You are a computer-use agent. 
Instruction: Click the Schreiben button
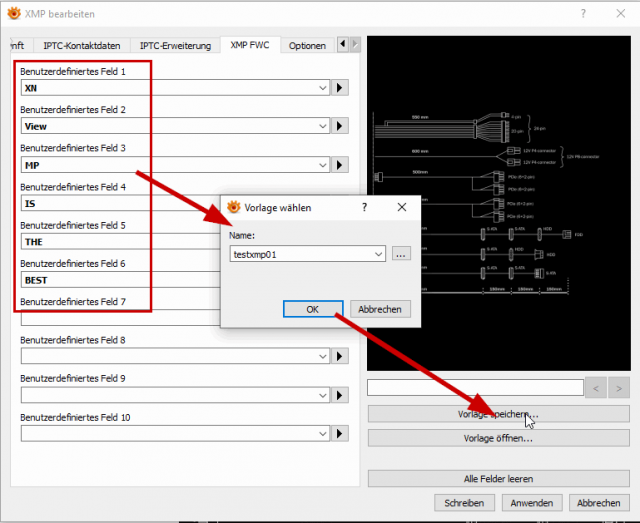coord(464,503)
